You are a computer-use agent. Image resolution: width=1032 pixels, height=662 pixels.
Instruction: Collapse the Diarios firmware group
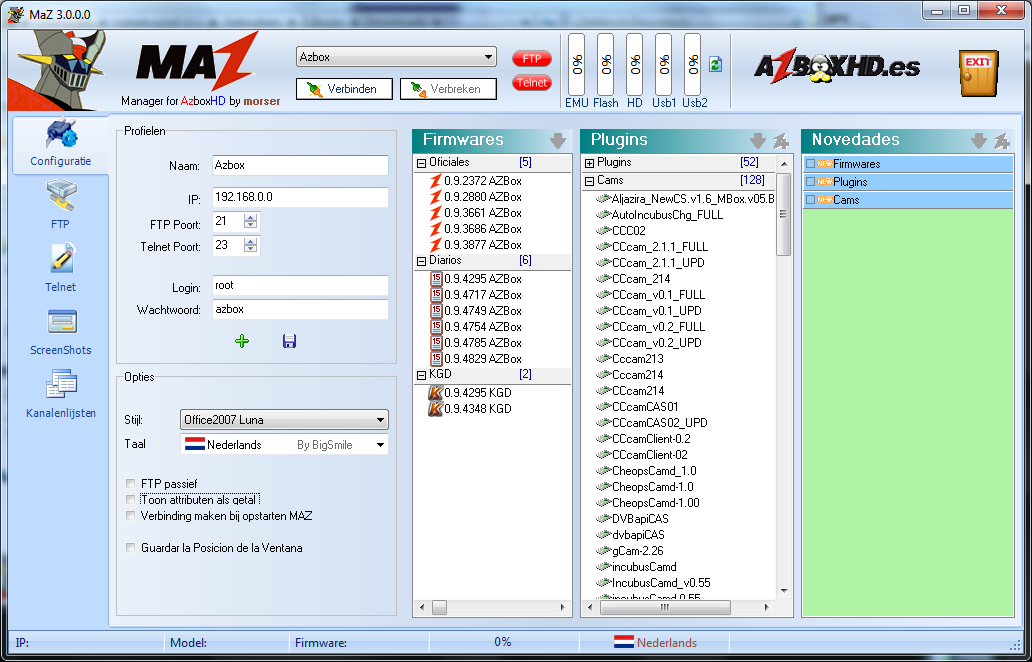point(421,261)
